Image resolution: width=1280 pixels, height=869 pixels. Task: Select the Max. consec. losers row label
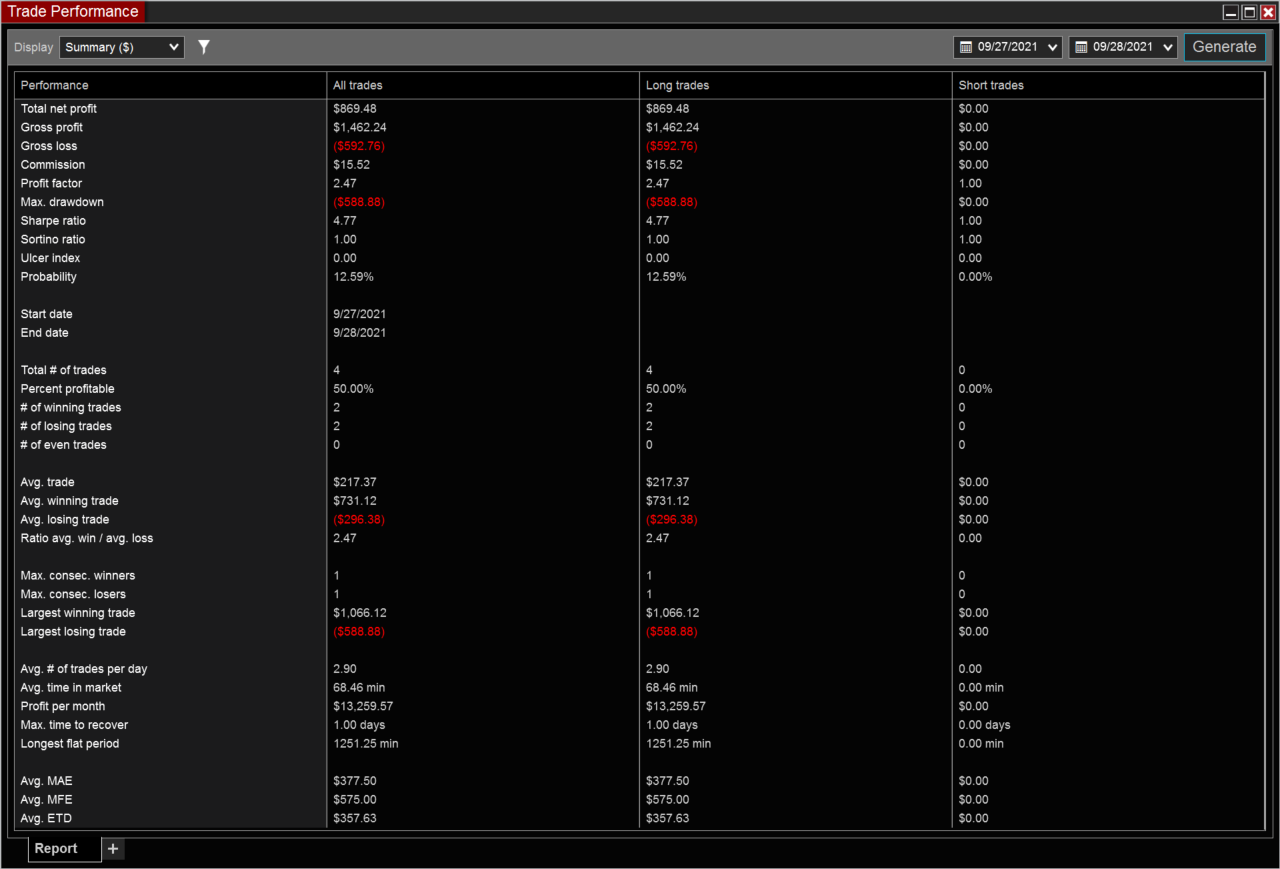pos(73,594)
